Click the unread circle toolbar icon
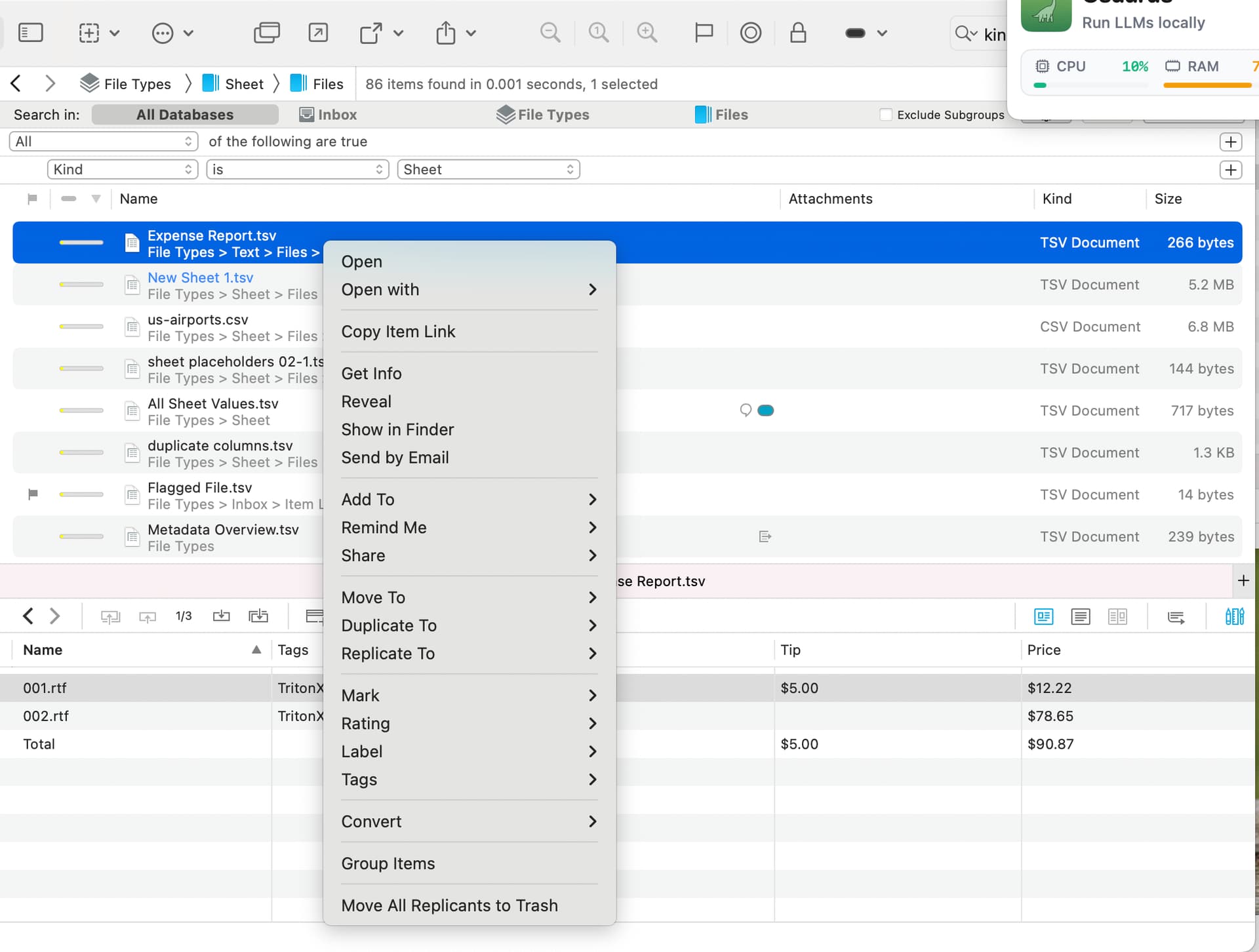The width and height of the screenshot is (1259, 952). [750, 33]
